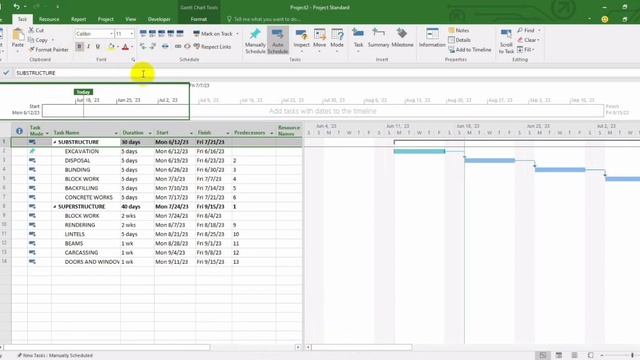Image resolution: width=640 pixels, height=360 pixels.
Task: Mark task 50% complete
Action: [162, 33]
